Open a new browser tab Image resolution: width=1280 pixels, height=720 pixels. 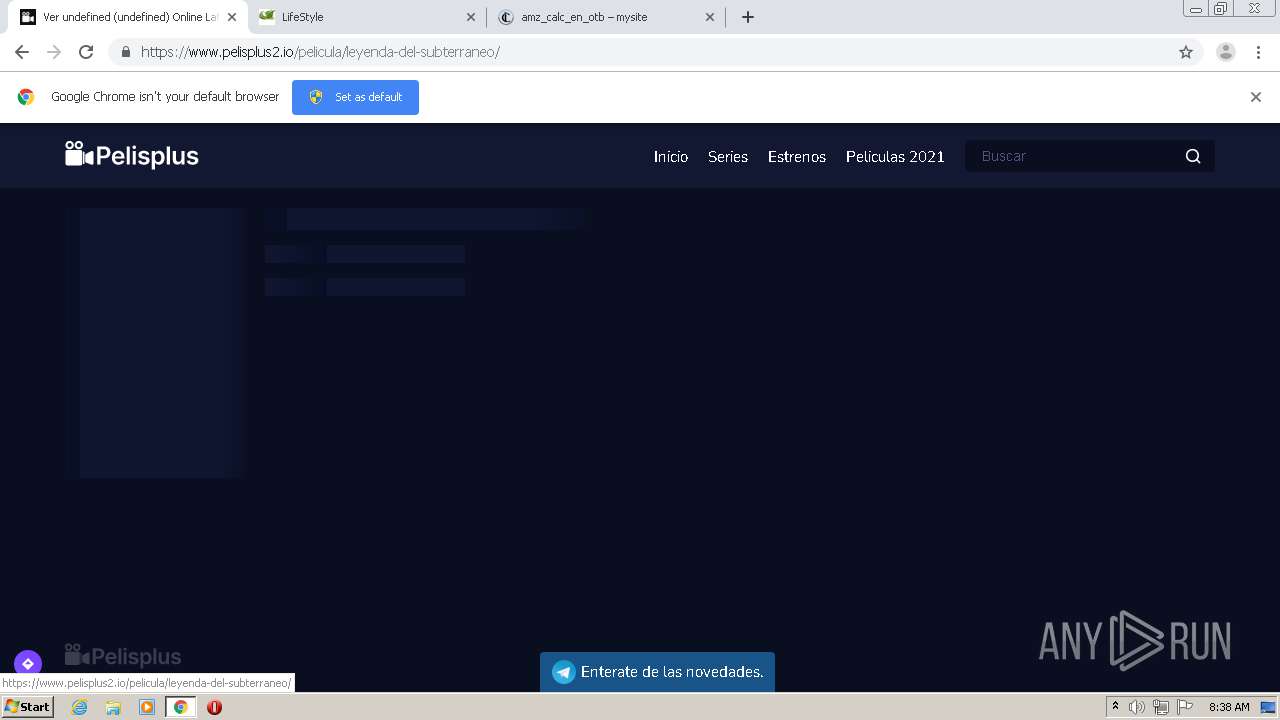click(x=748, y=17)
